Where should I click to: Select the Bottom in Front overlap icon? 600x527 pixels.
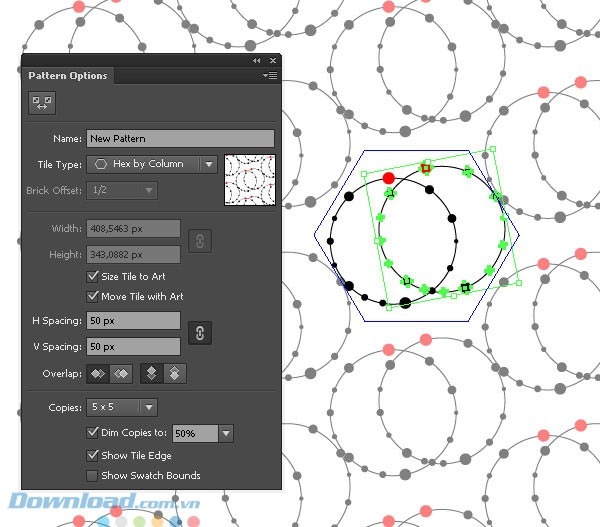pyautogui.click(x=174, y=373)
